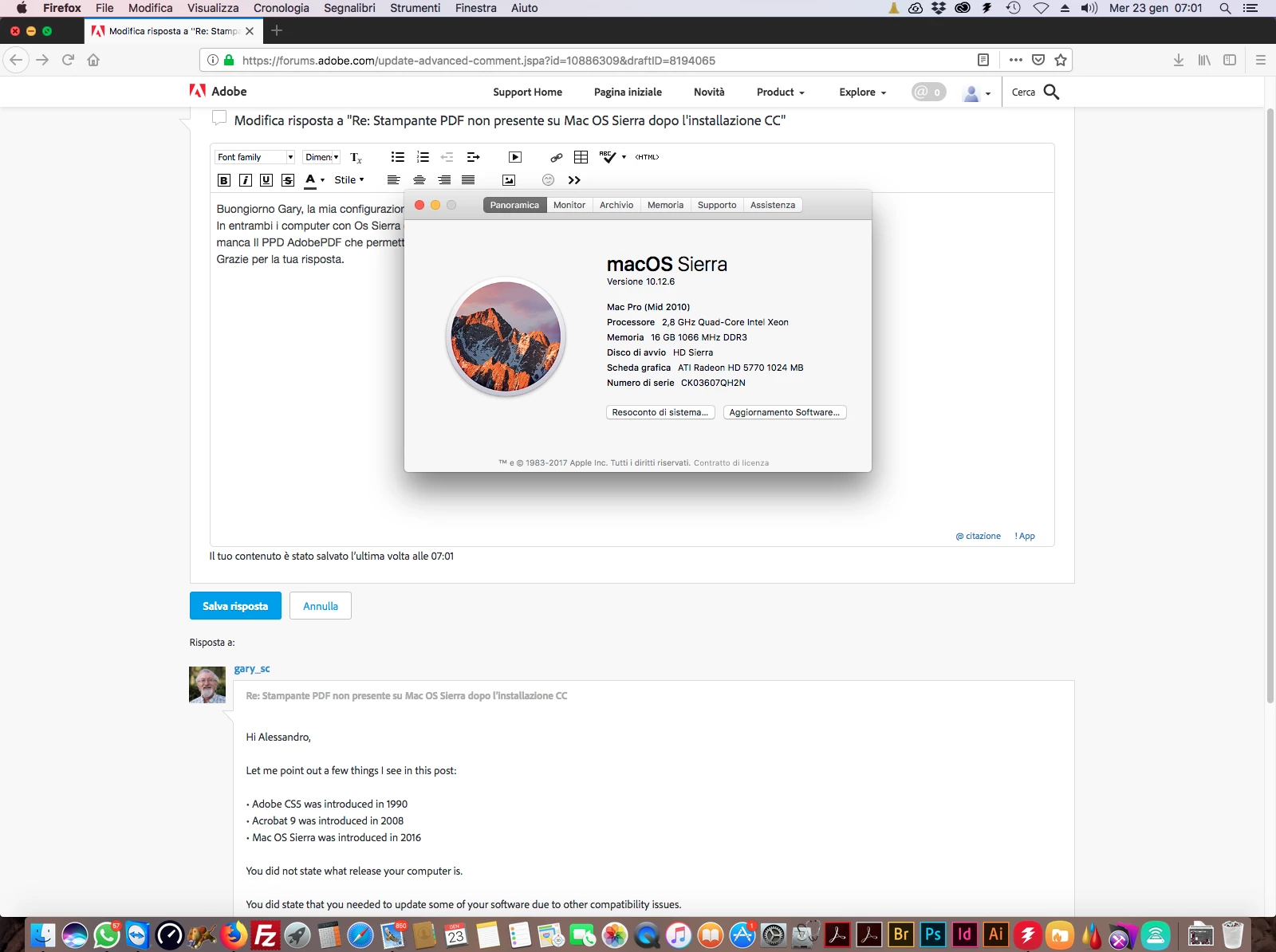Open spell check language dropdown arrow
This screenshot has height=952, width=1276.
[x=624, y=157]
